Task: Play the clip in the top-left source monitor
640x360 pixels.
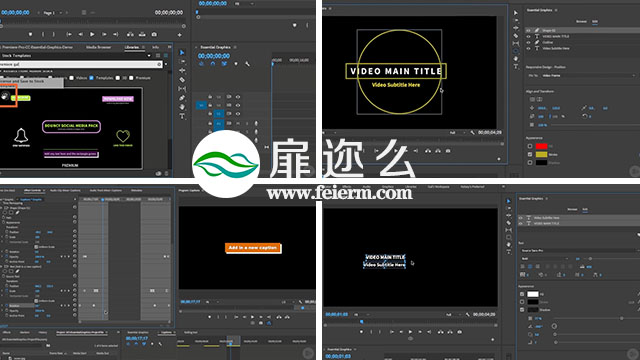Action: coord(92,35)
